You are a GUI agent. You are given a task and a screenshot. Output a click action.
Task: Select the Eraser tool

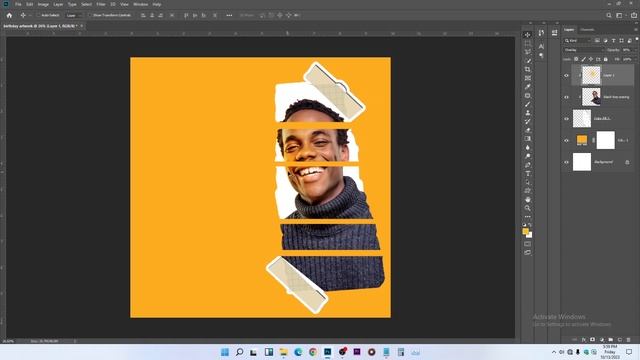pos(527,130)
